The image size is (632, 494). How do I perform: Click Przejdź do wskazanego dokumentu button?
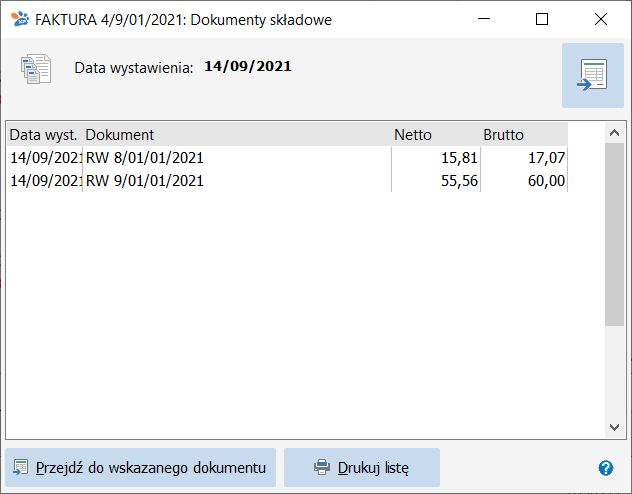(x=140, y=467)
